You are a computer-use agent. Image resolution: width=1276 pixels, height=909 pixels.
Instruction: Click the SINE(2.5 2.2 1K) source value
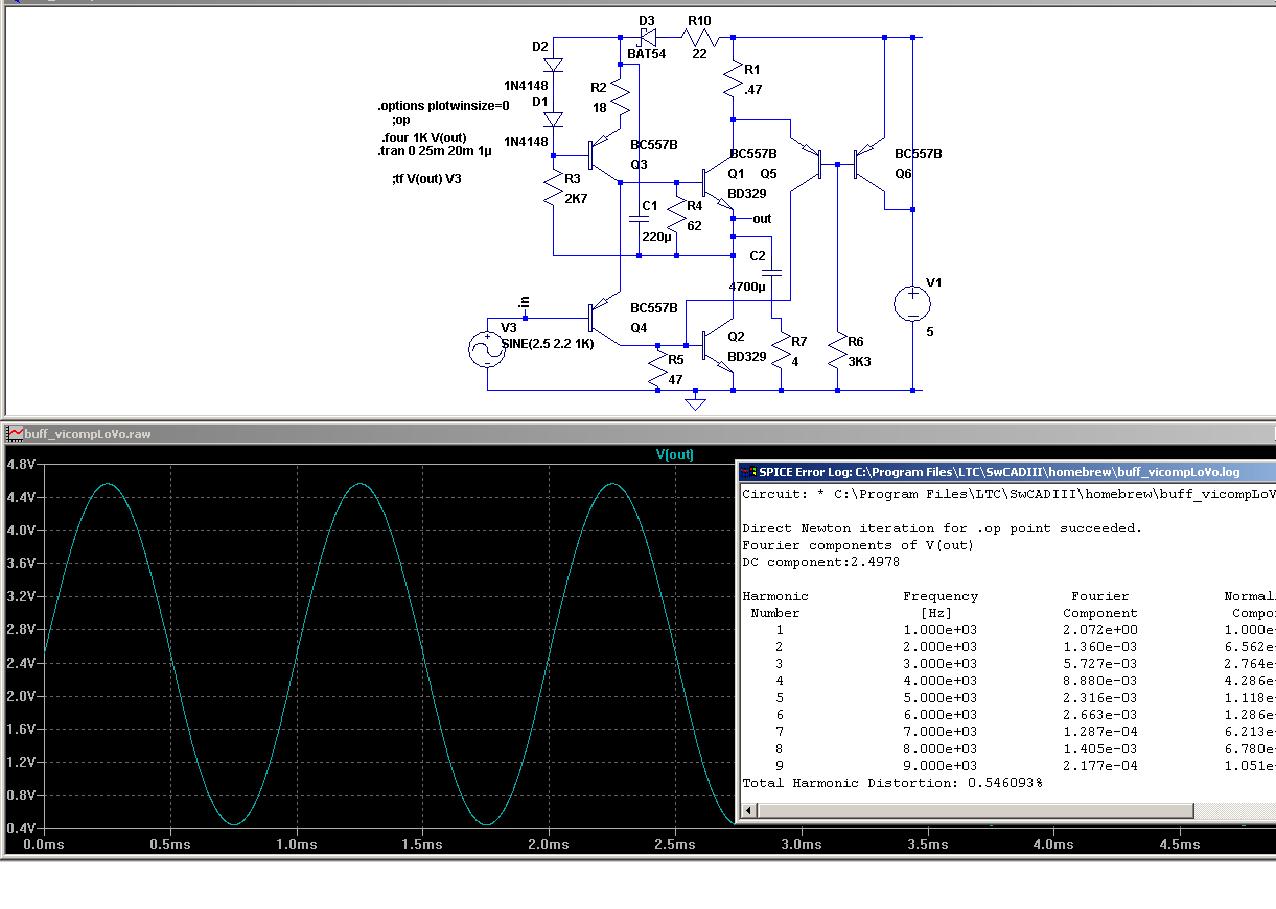coord(548,344)
